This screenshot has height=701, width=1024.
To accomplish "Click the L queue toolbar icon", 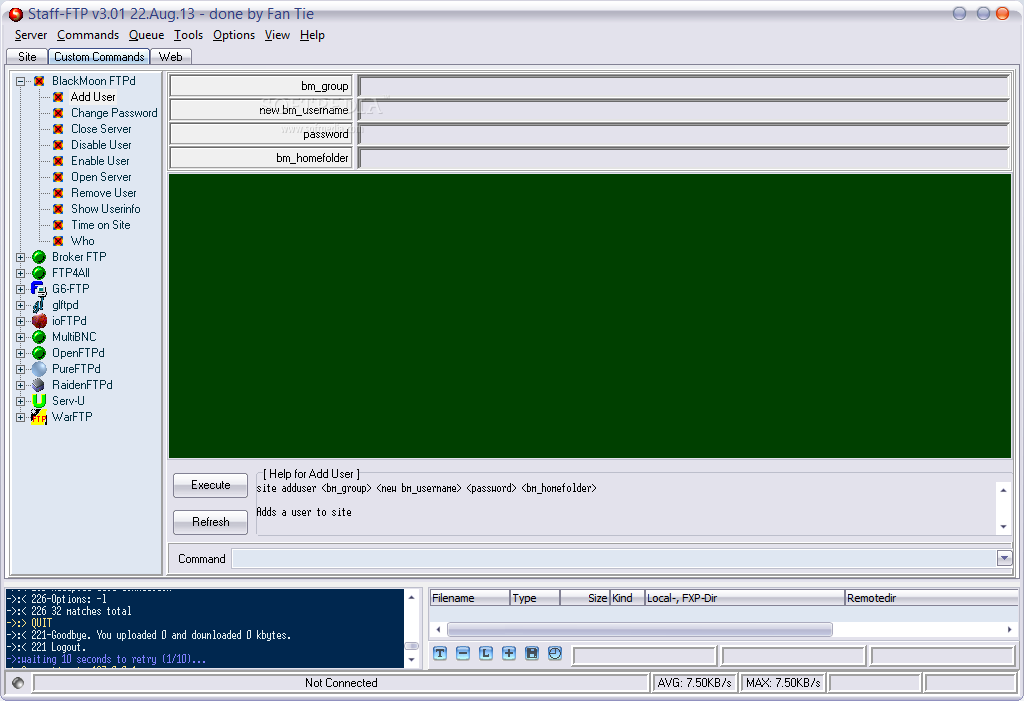I will (486, 653).
